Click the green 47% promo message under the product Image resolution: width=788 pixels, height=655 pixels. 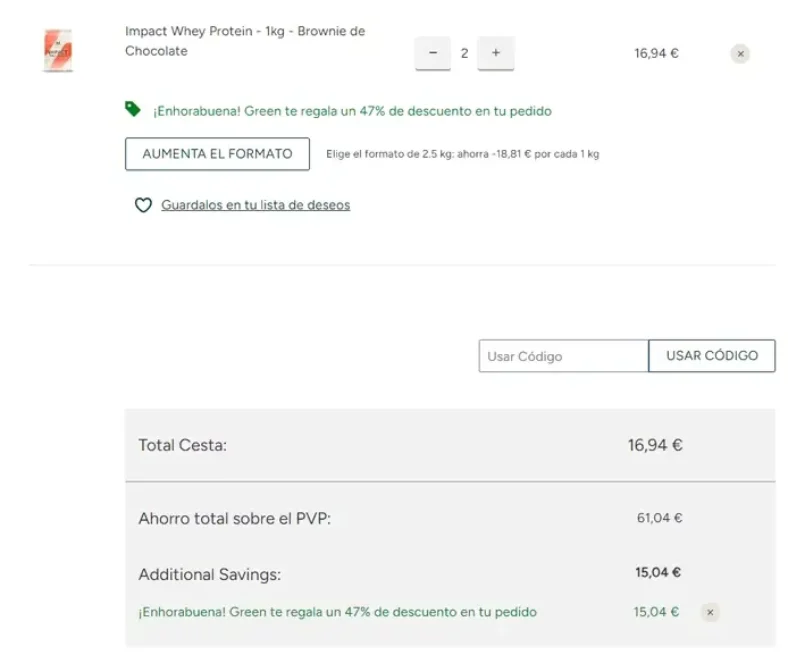[352, 111]
